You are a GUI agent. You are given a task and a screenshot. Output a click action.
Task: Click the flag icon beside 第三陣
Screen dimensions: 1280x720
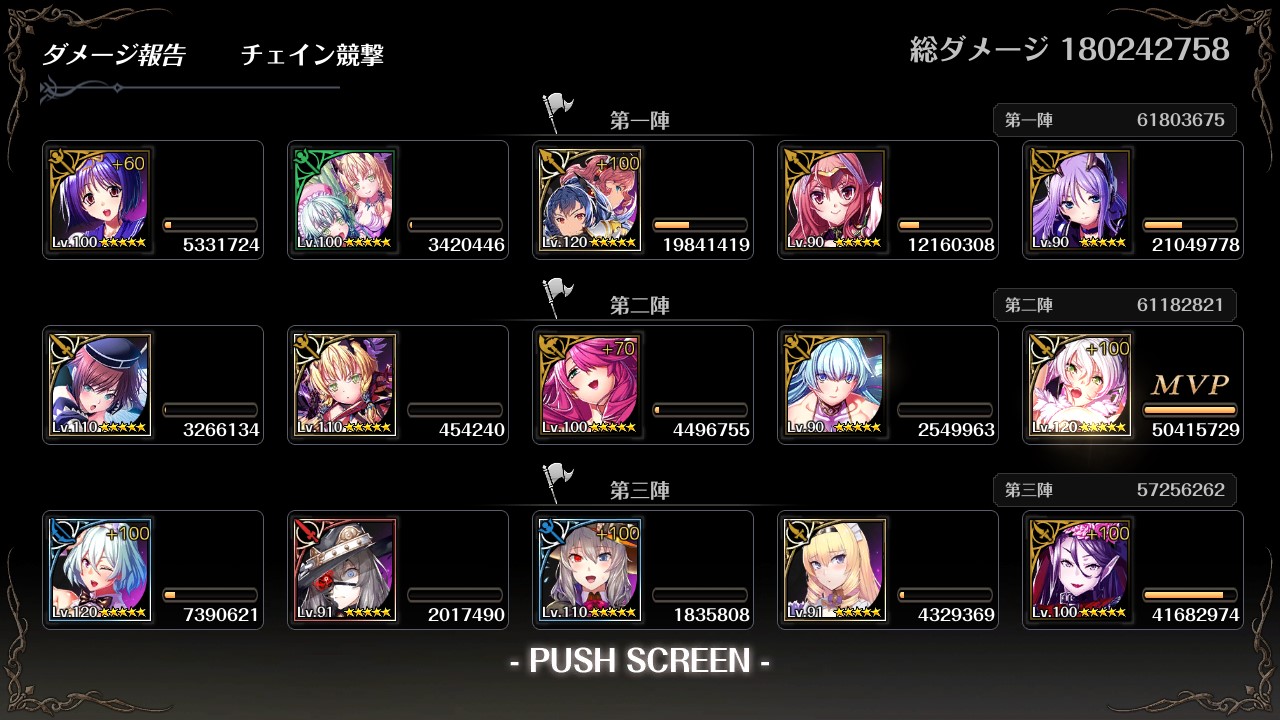(557, 483)
